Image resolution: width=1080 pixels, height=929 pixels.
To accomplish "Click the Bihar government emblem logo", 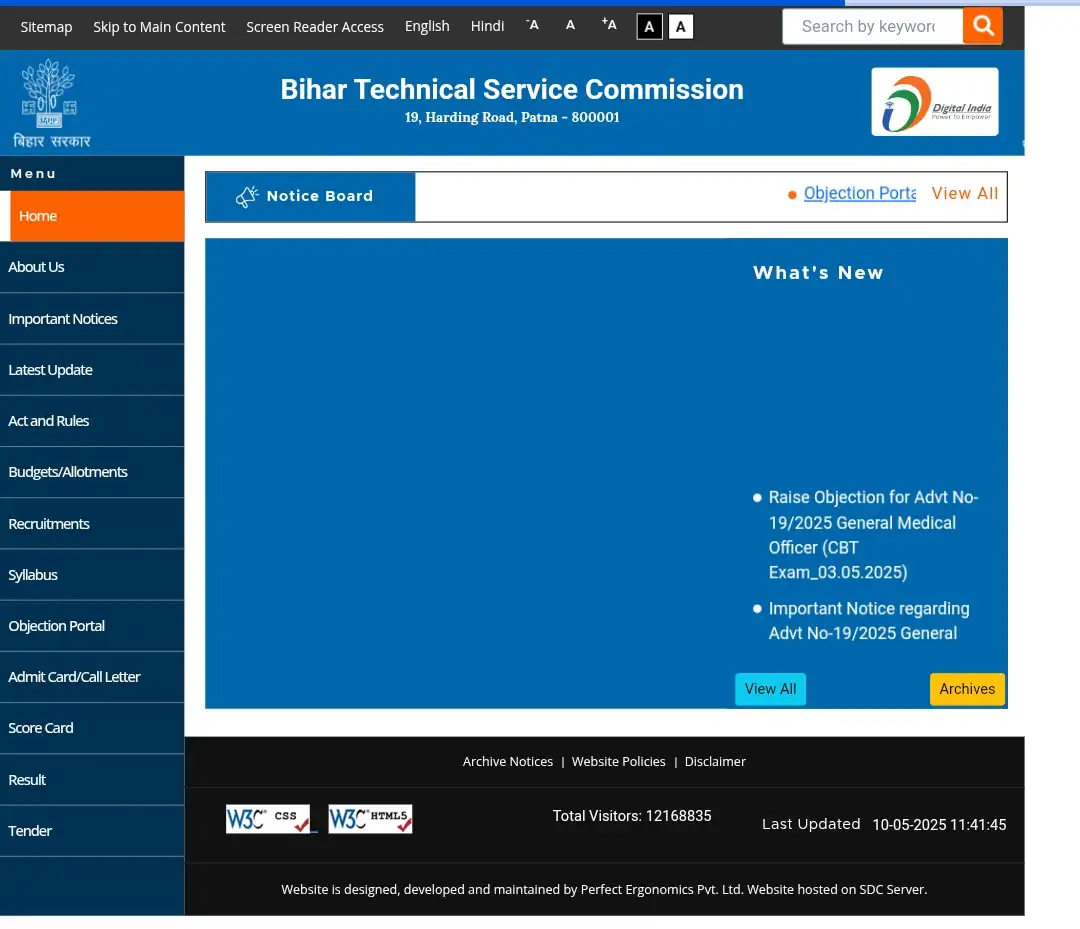I will click(x=49, y=102).
